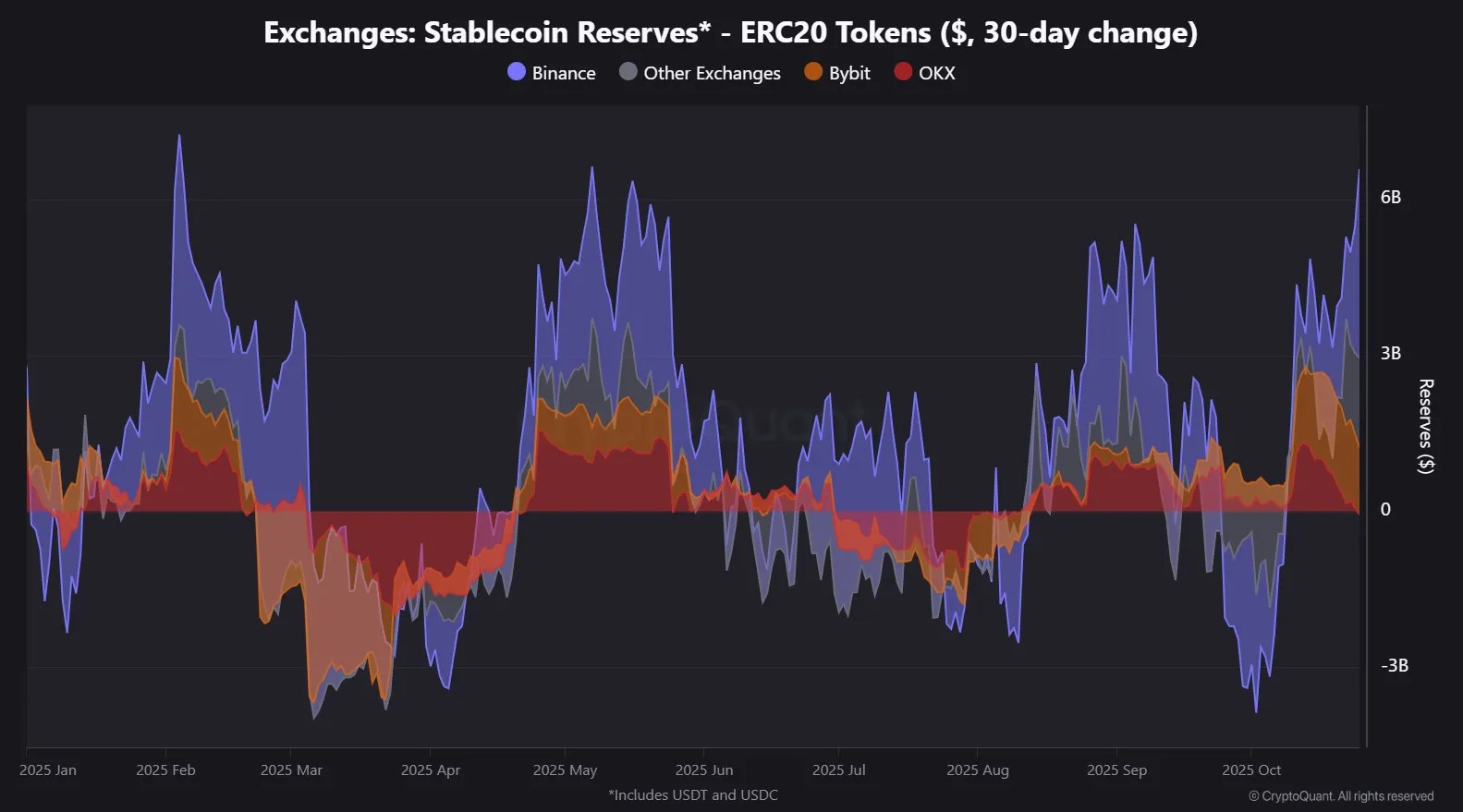This screenshot has width=1463, height=812.
Task: Click the OKX red legend dot
Action: tap(903, 72)
